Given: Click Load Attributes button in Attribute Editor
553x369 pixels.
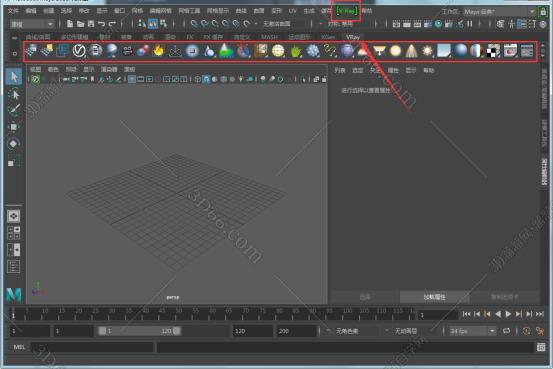Looking at the screenshot, I should (434, 297).
